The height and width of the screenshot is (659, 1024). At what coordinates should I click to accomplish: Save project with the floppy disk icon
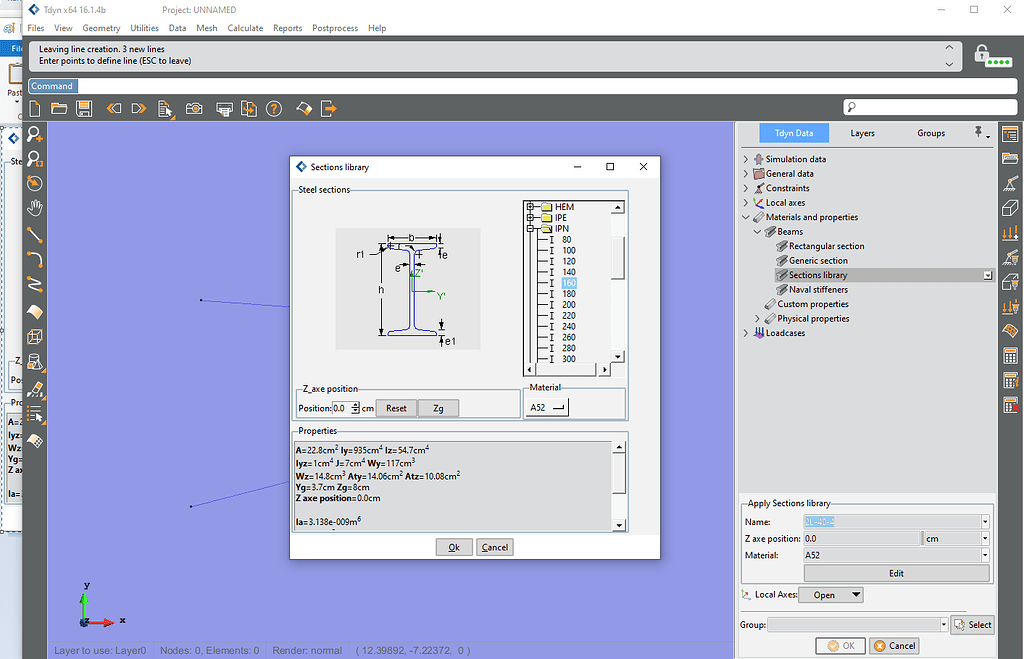84,108
